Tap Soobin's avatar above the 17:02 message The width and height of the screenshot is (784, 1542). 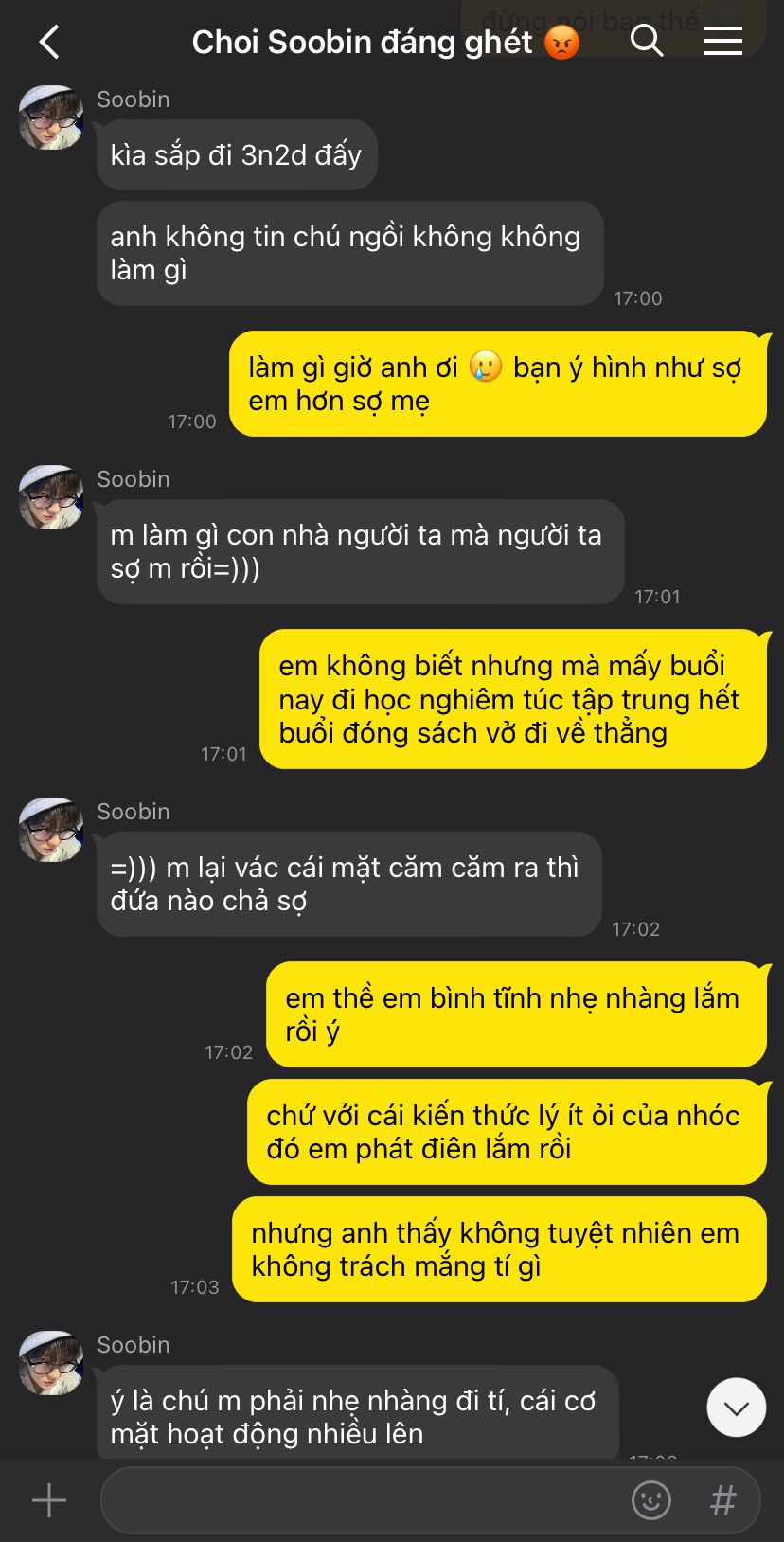click(51, 830)
